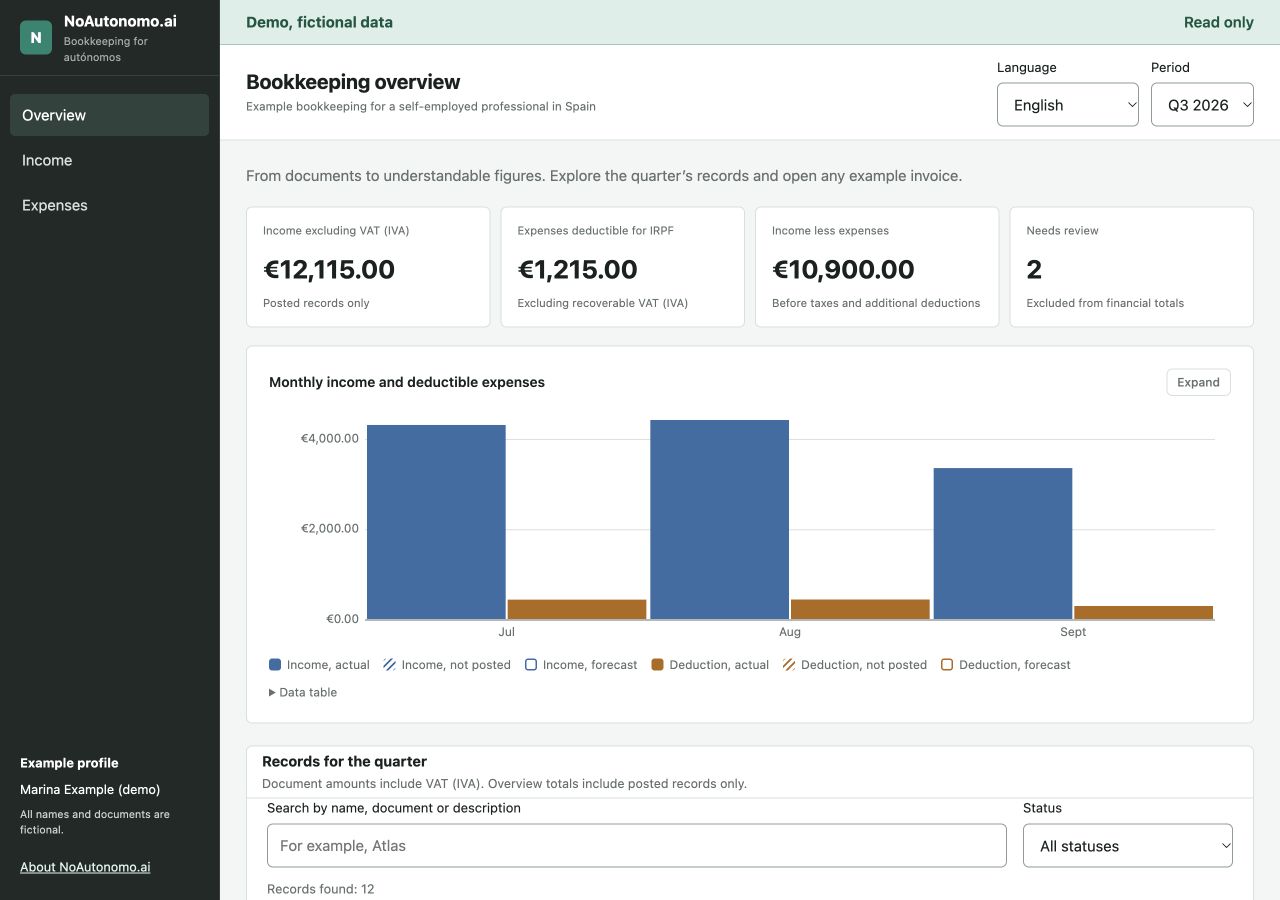Select the September deduction bar
The width and height of the screenshot is (1280, 900).
(1143, 612)
